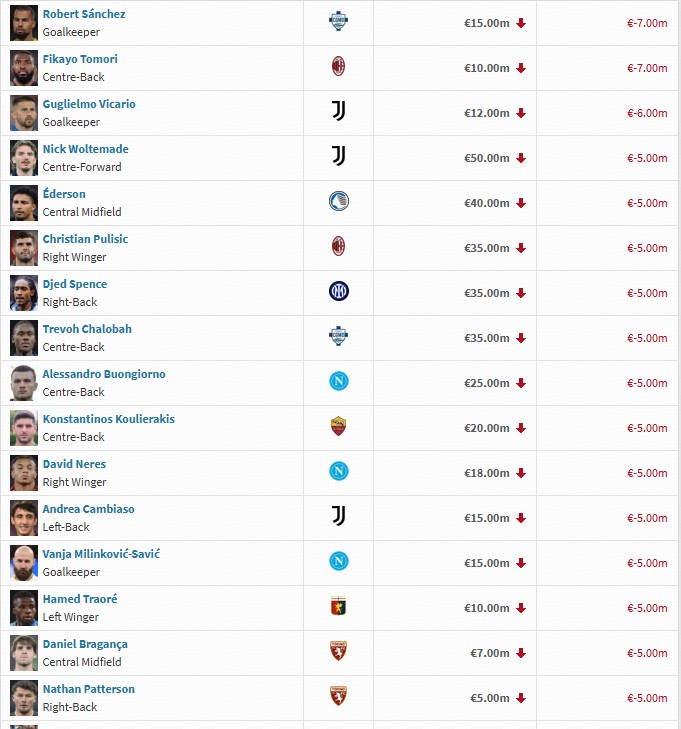
Task: Click Como club crest beside Robert Sánchez
Action: (x=338, y=21)
